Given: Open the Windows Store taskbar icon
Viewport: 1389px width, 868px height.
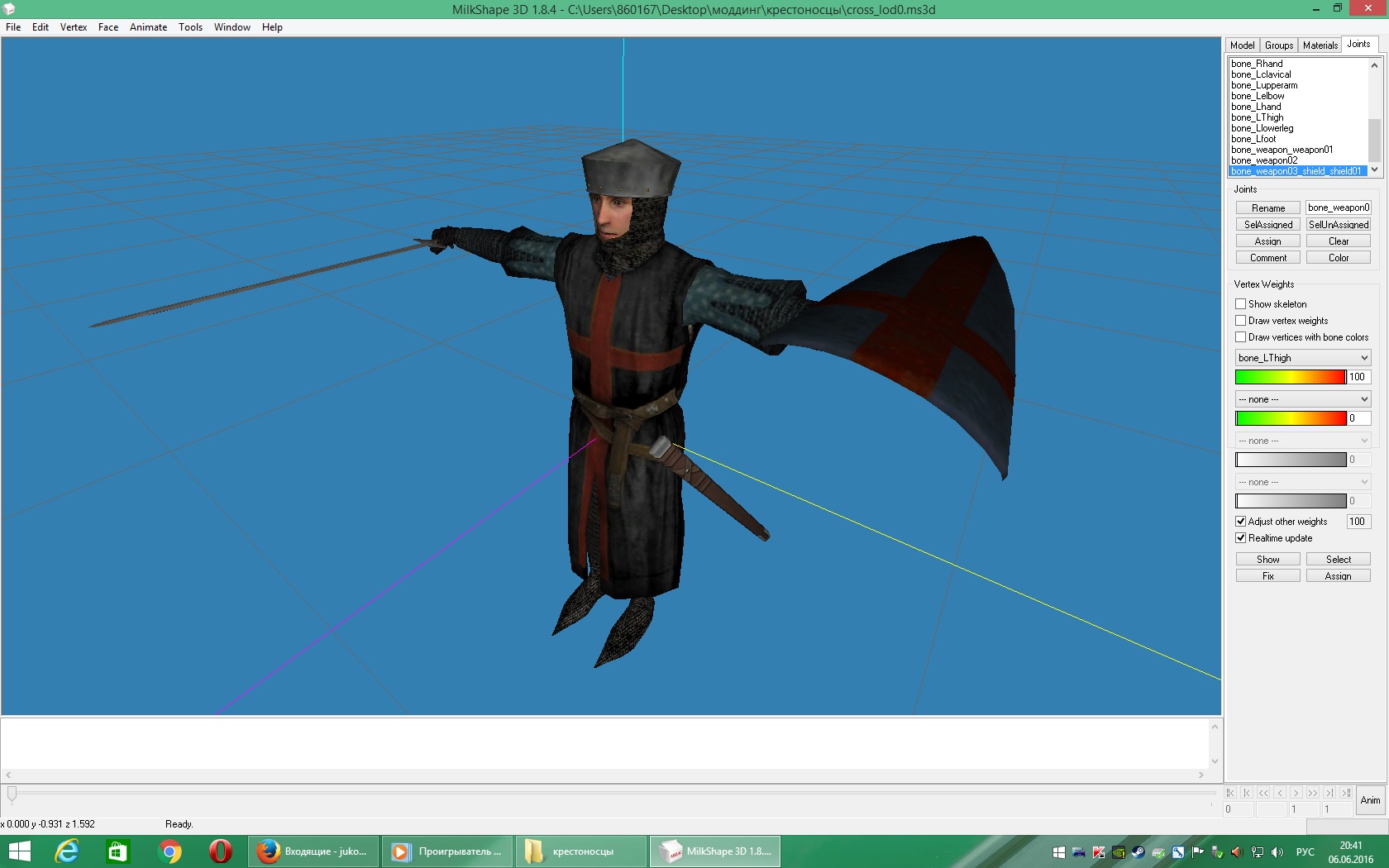Looking at the screenshot, I should (x=118, y=851).
